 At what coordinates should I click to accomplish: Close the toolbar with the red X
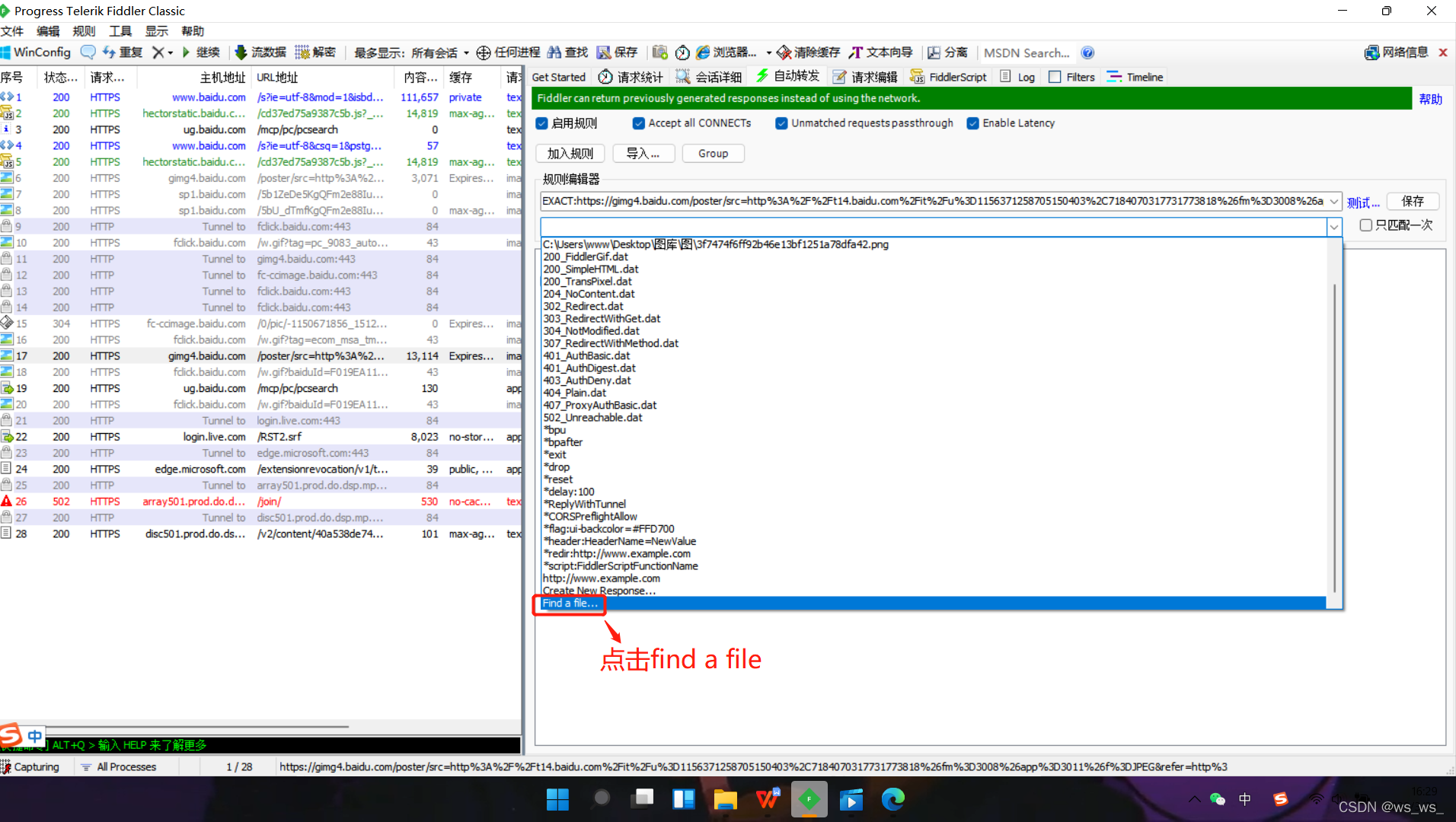(1443, 53)
